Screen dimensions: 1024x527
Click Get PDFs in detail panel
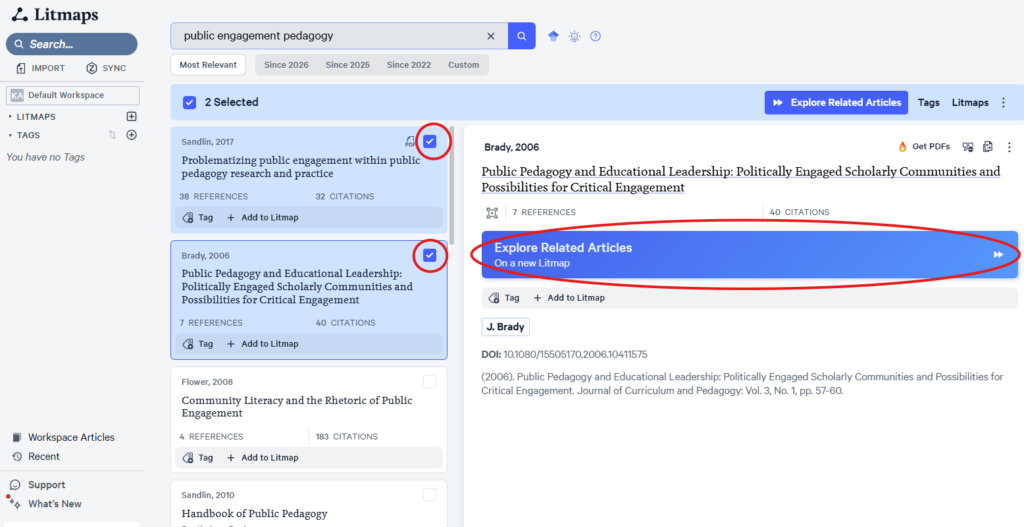click(x=925, y=147)
